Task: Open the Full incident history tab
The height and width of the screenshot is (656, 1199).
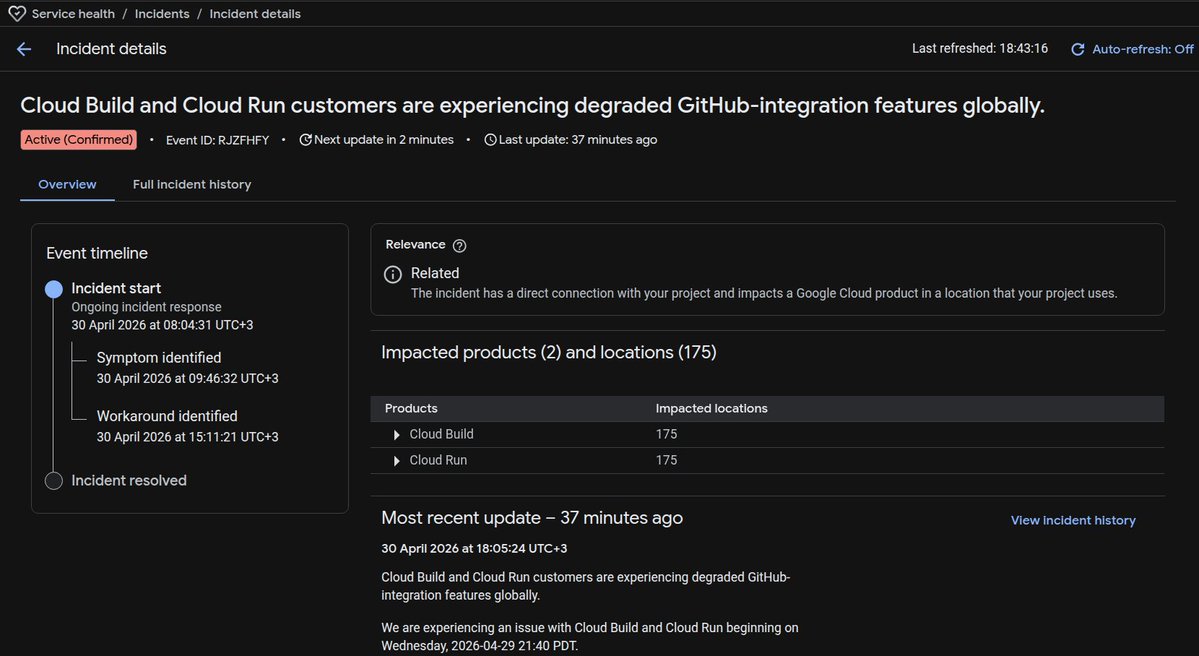Action: (192, 184)
